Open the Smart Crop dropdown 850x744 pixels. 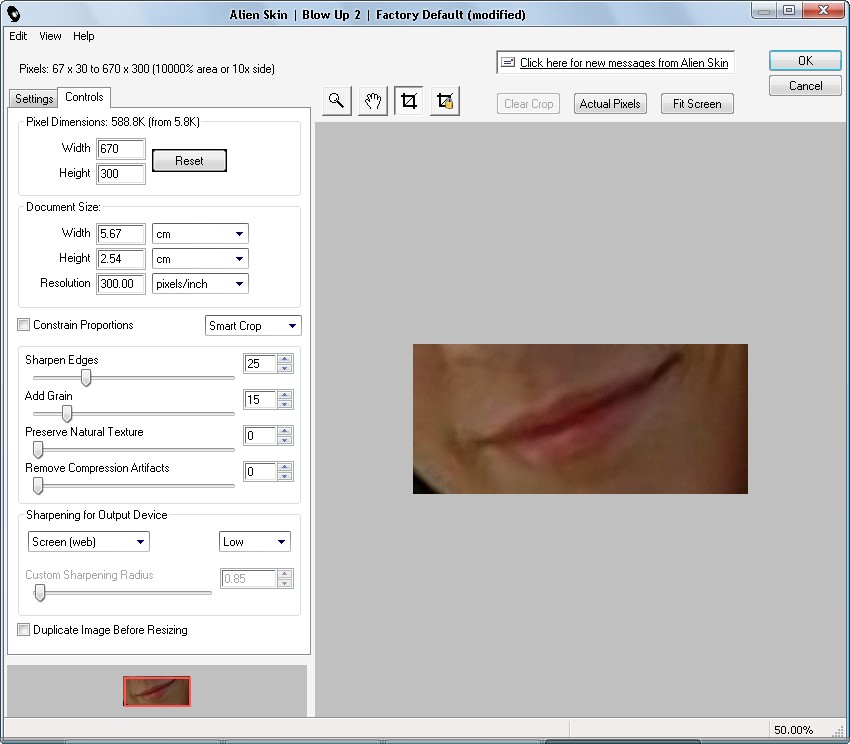pos(253,326)
